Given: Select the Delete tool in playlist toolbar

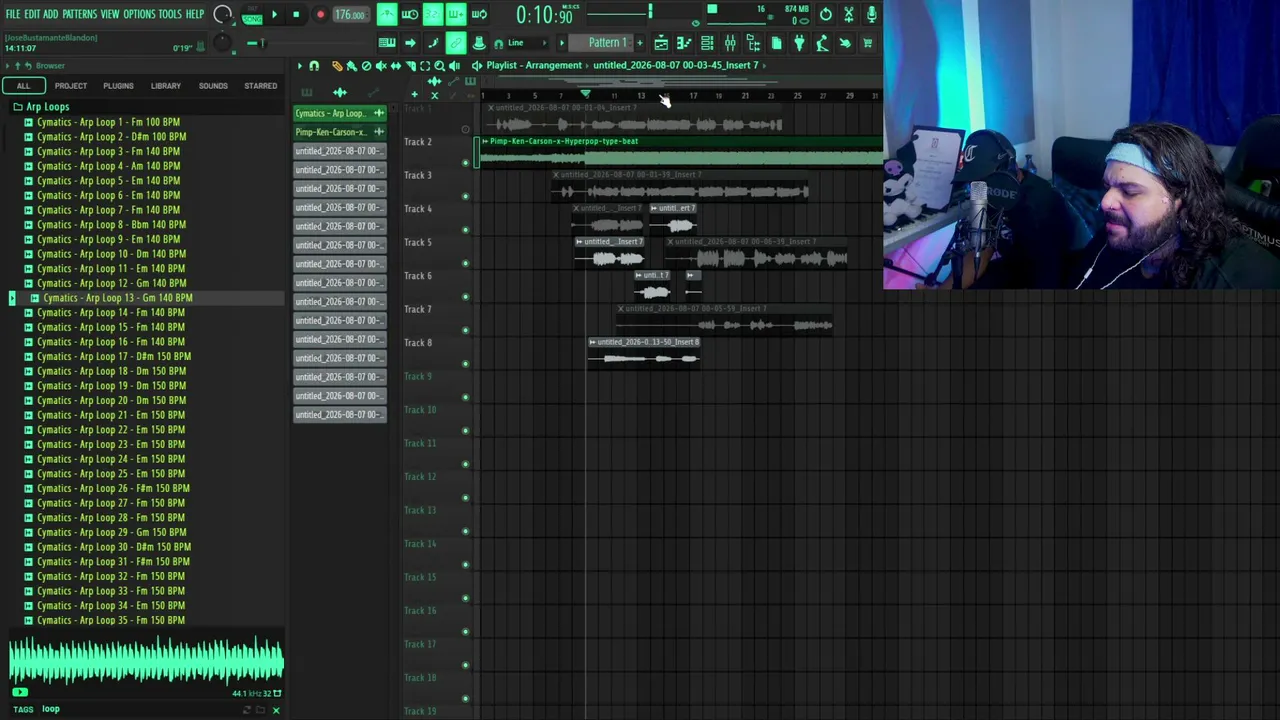Looking at the screenshot, I should [366, 66].
